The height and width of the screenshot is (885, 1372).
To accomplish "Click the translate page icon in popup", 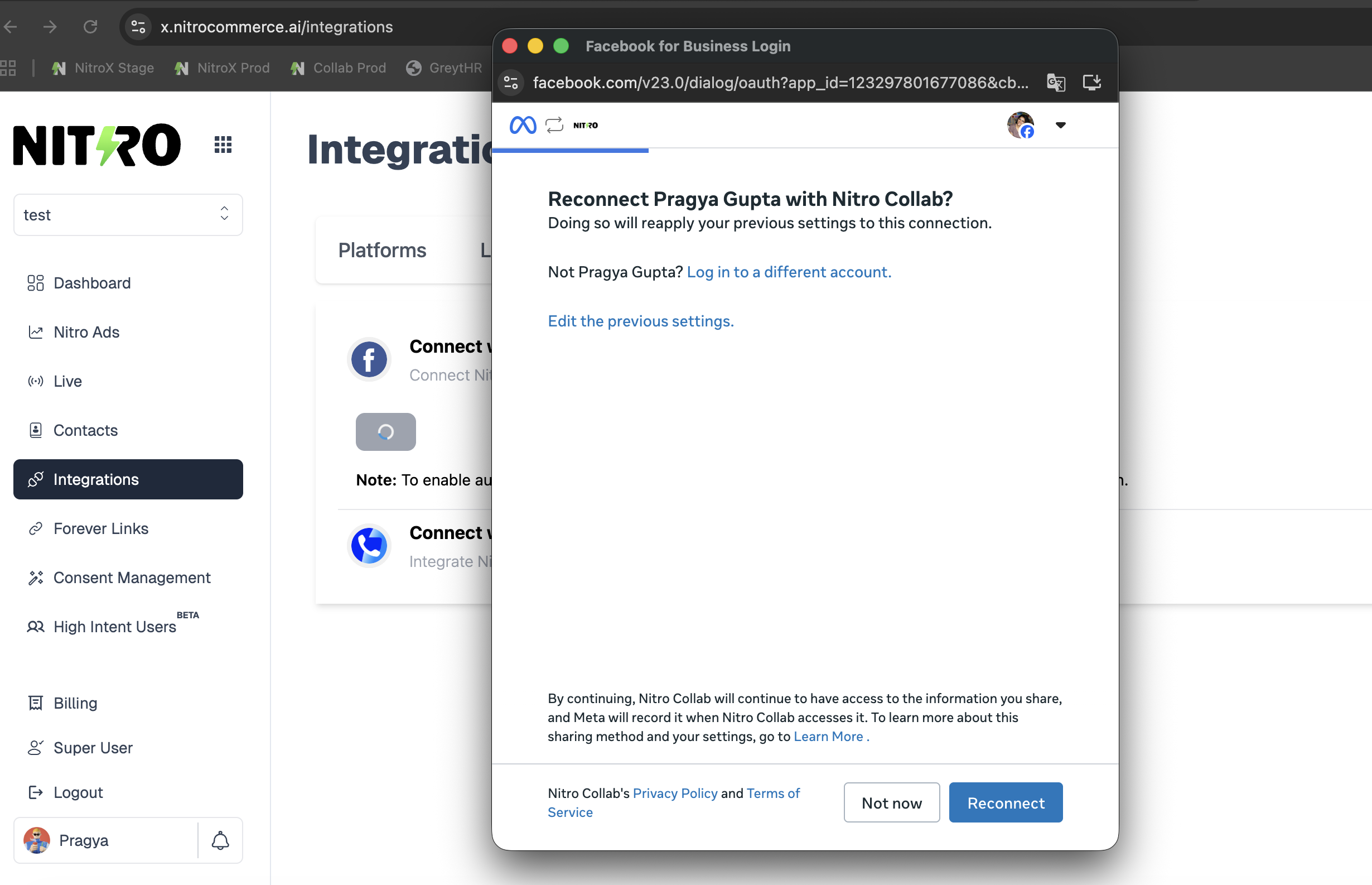I will [1056, 83].
